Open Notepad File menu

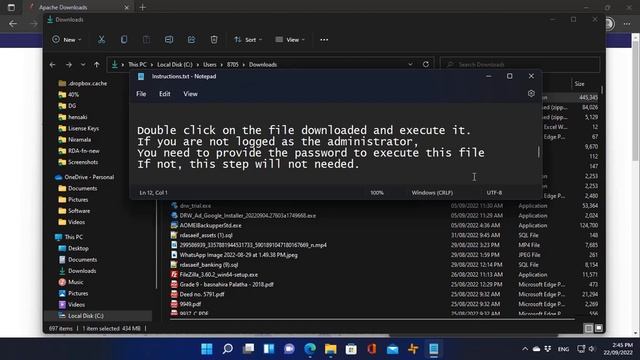pyautogui.click(x=141, y=94)
